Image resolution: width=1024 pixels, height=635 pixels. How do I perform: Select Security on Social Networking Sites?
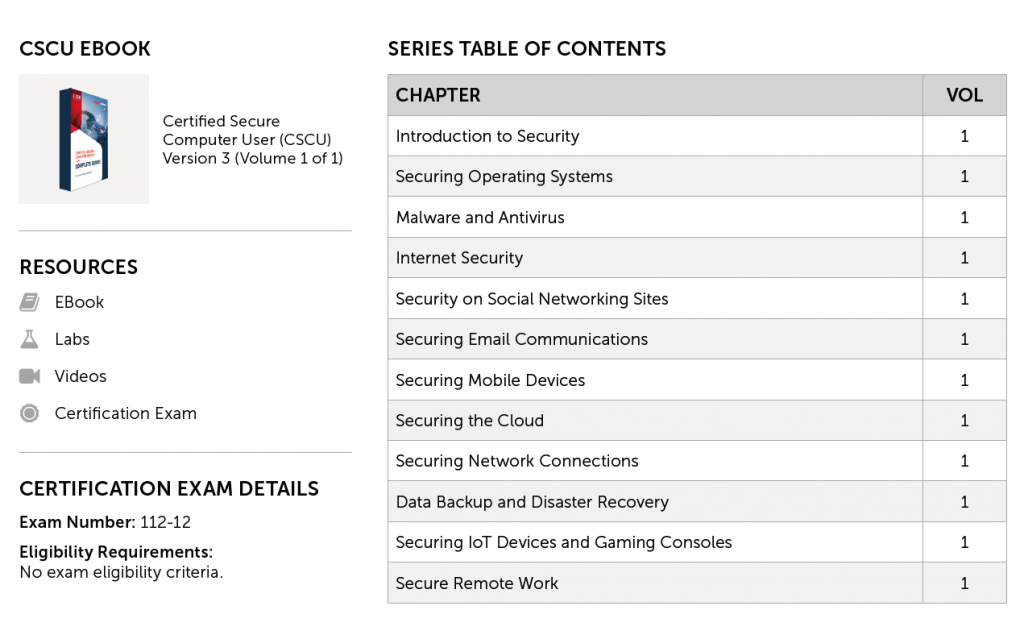click(532, 299)
